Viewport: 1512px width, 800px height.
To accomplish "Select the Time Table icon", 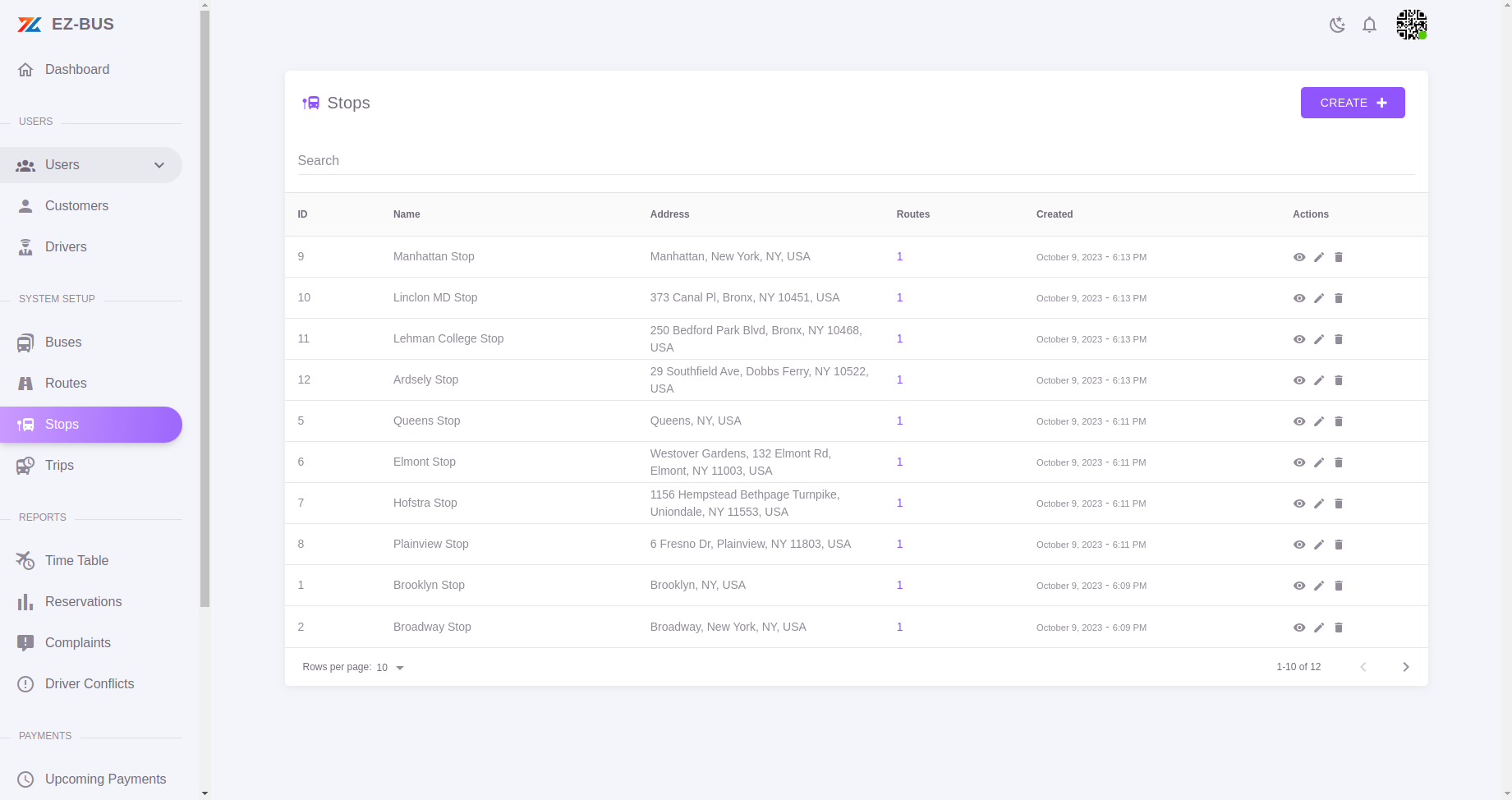I will pyautogui.click(x=25, y=560).
